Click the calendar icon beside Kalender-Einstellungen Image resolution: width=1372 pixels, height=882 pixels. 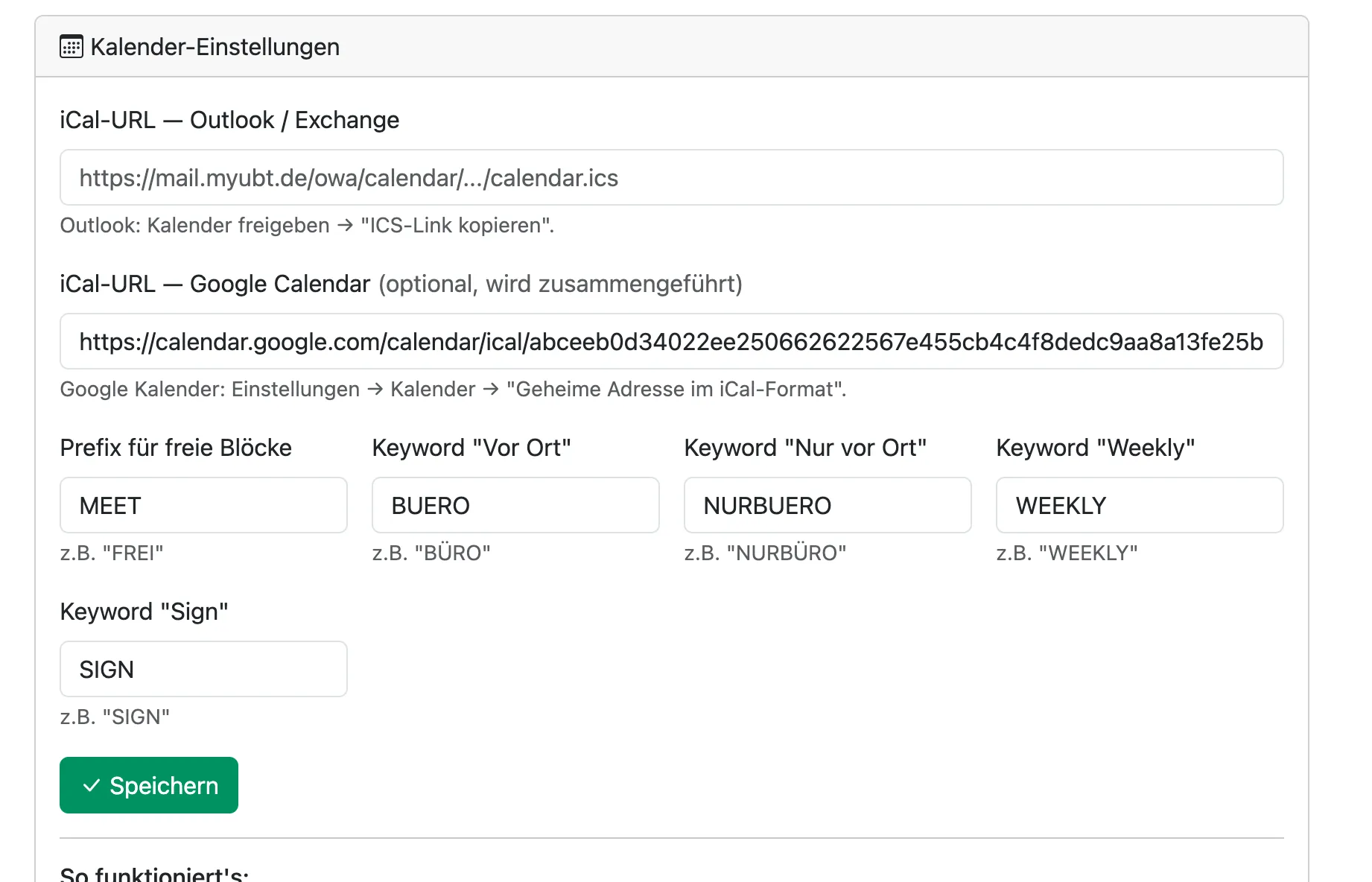(72, 47)
